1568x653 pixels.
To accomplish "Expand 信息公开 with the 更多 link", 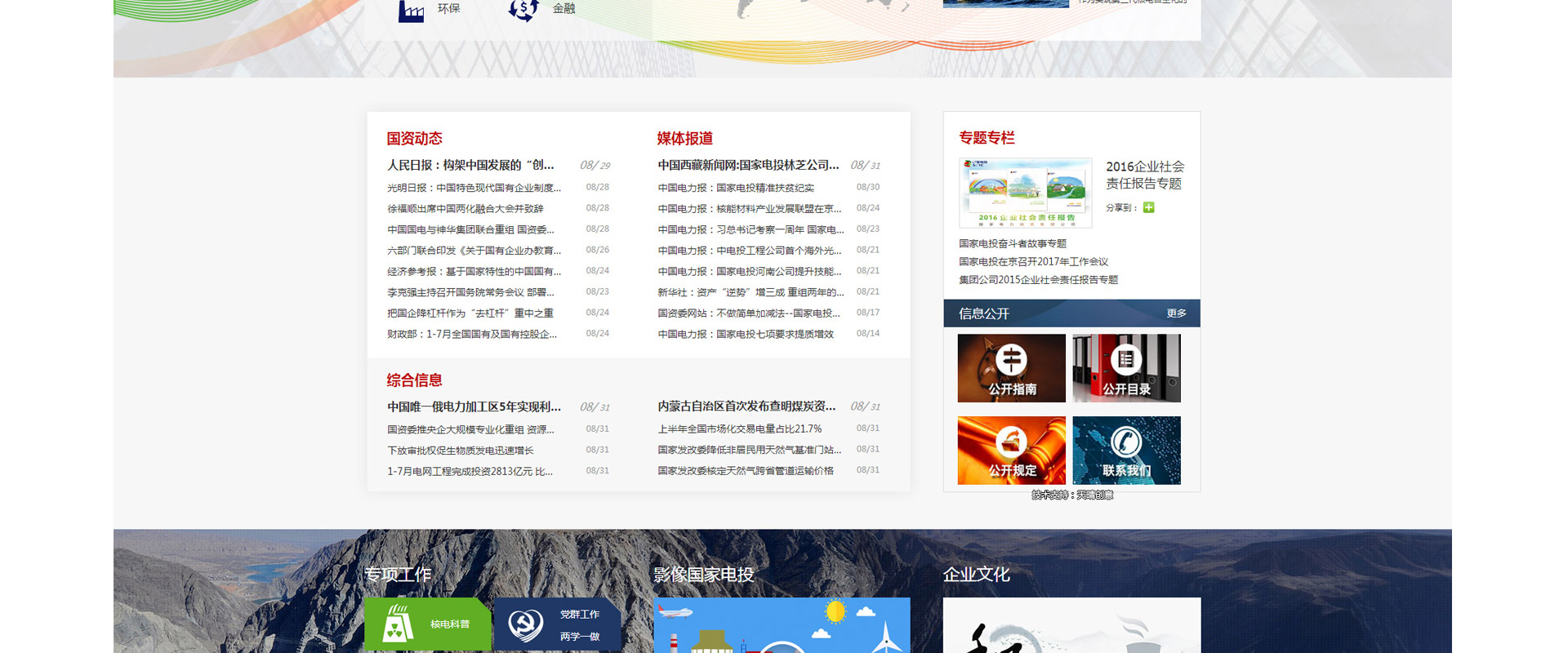I will (x=1176, y=313).
